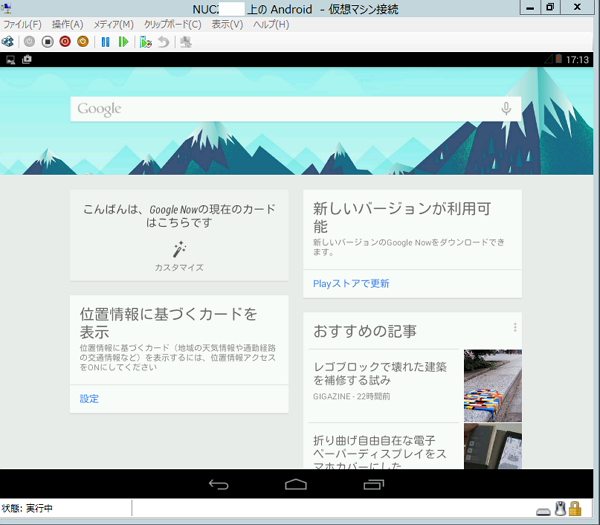Image resolution: width=600 pixels, height=525 pixels.
Task: Click the GIGAZINE - 22時間前 source label
Action: [351, 396]
